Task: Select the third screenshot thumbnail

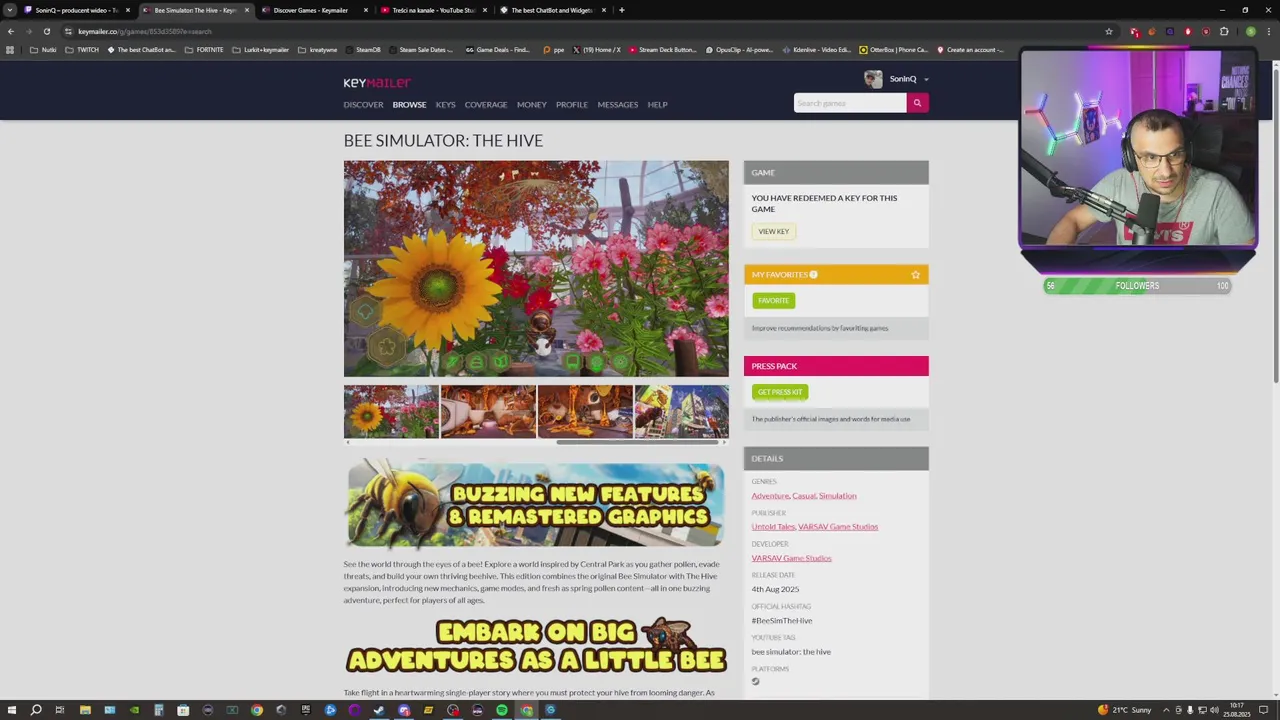Action: (x=585, y=411)
